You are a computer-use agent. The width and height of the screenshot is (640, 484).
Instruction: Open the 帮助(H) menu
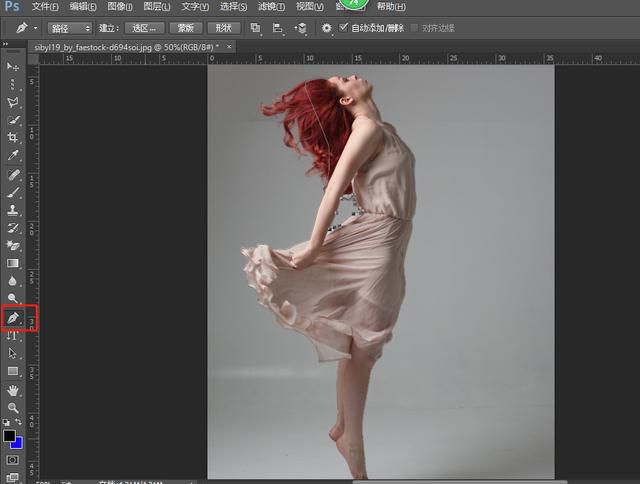click(x=391, y=7)
